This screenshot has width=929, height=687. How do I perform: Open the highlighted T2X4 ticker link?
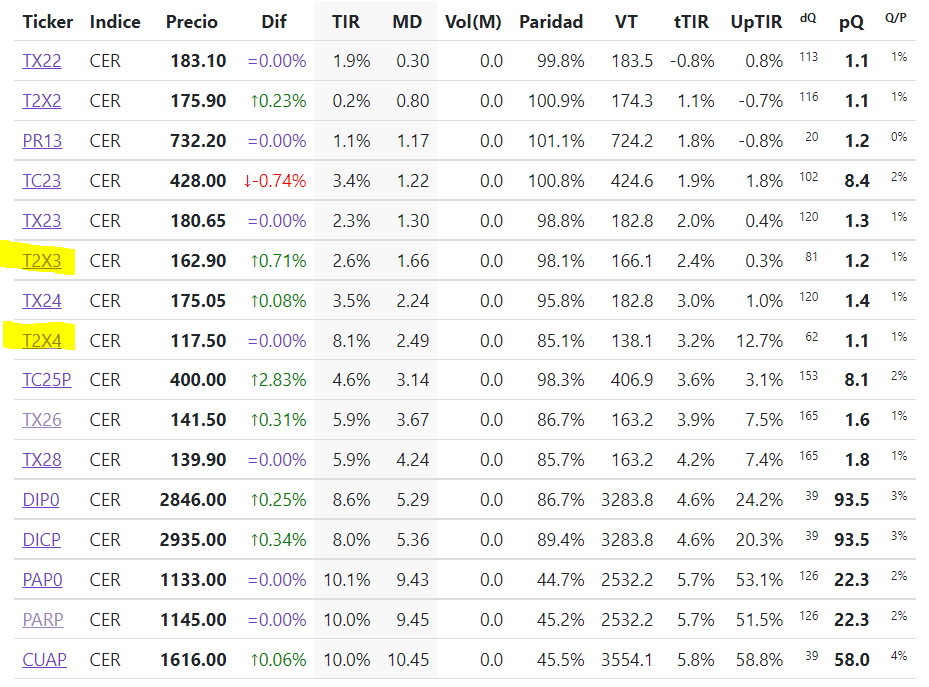tap(41, 341)
